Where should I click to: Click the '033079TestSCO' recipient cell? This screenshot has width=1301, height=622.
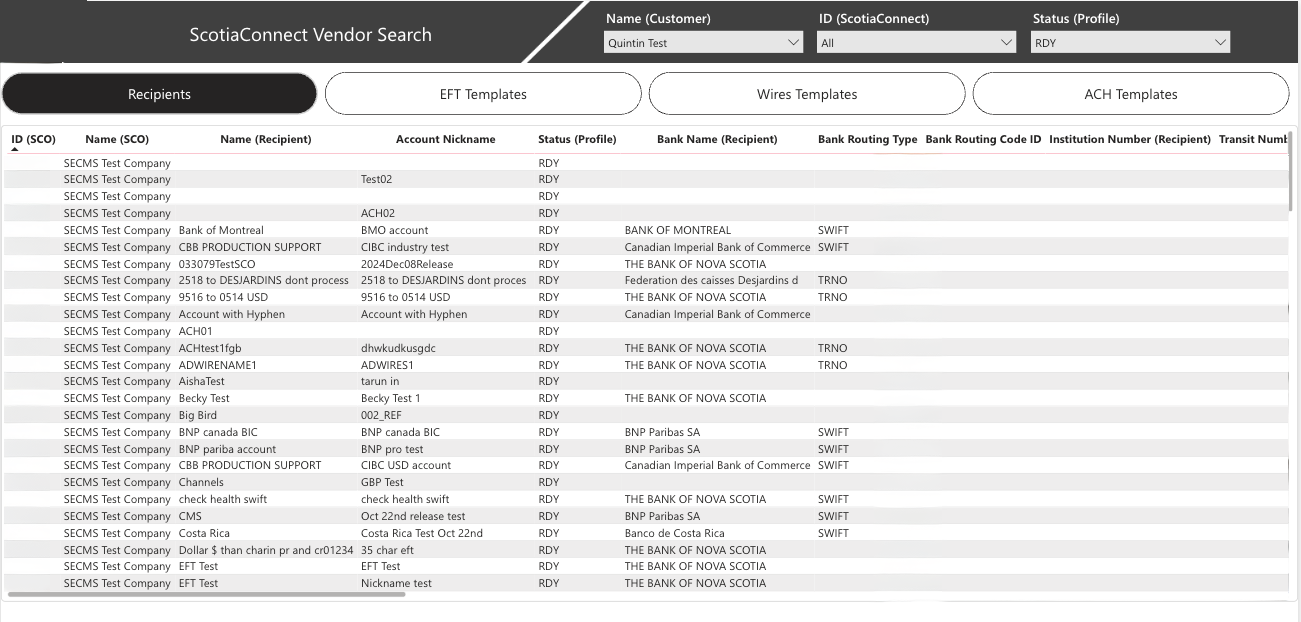click(217, 264)
